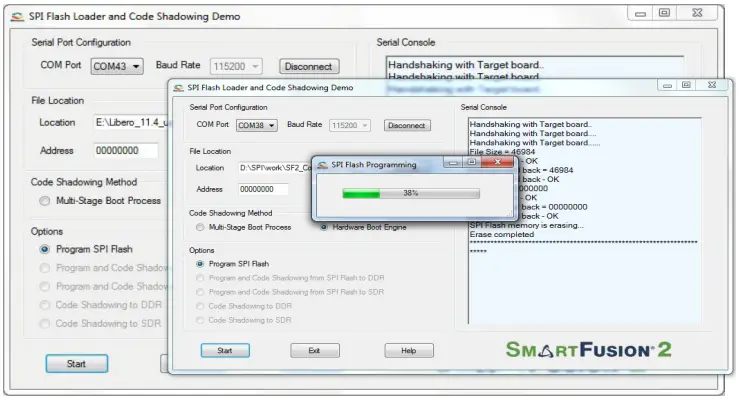
Task: Maximize the back SPI Flash Loader window
Action: 664,13
